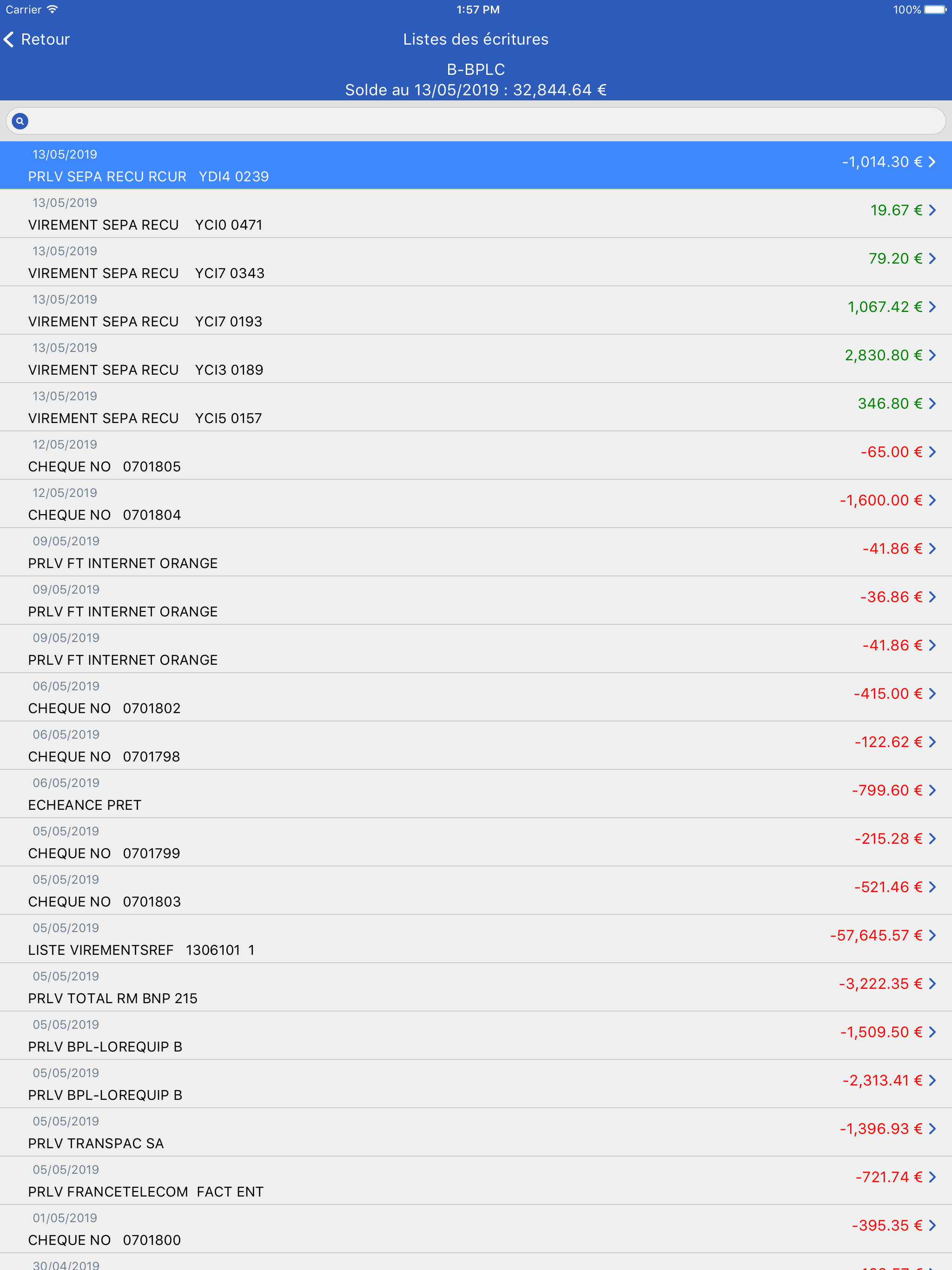Open ECHEANCE PRET entry

pos(476,794)
